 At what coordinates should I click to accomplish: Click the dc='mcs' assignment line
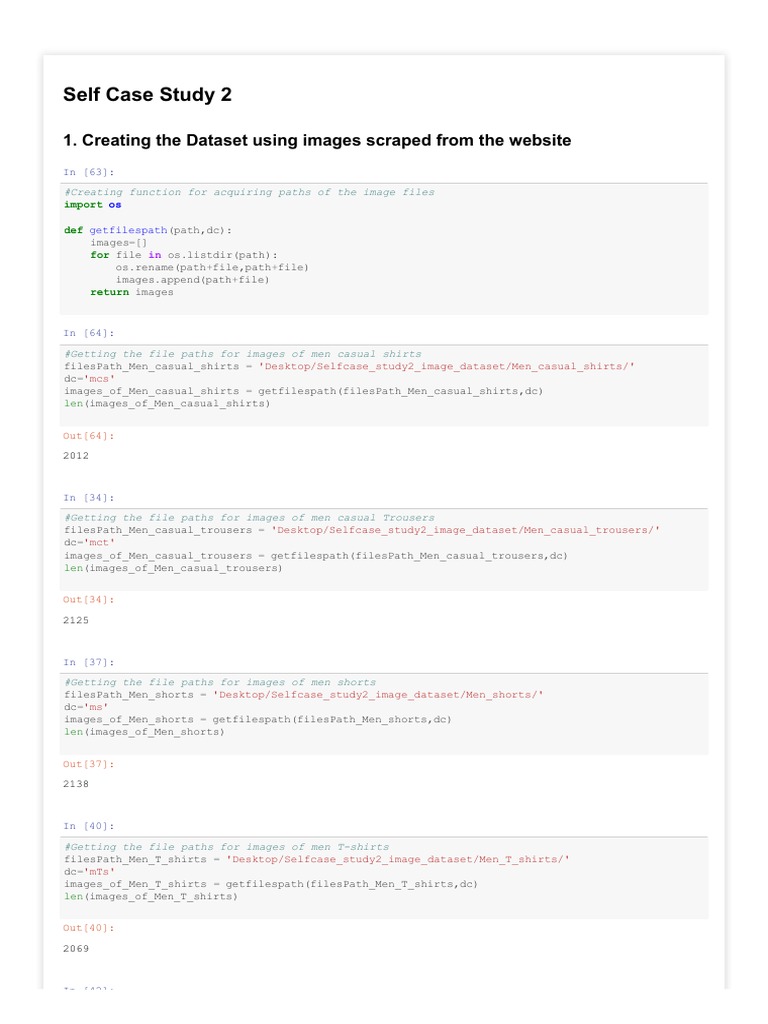click(x=89, y=379)
